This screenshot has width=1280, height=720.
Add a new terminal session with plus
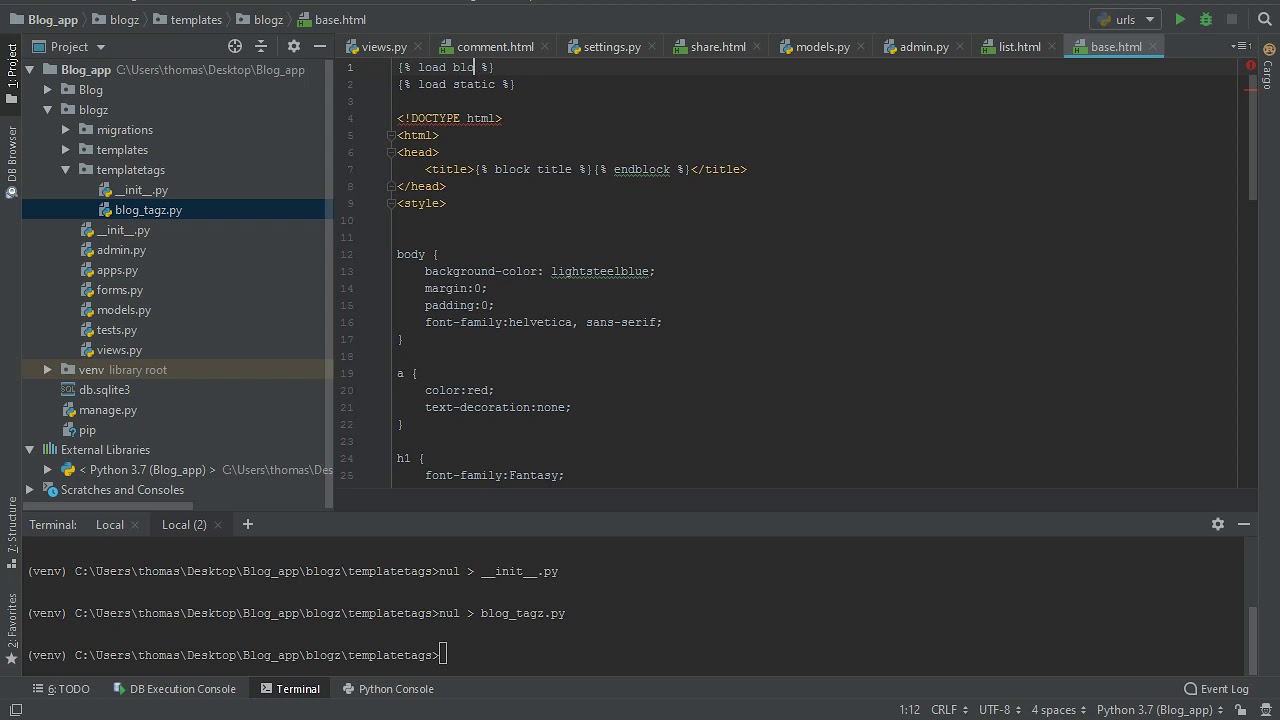tap(247, 524)
